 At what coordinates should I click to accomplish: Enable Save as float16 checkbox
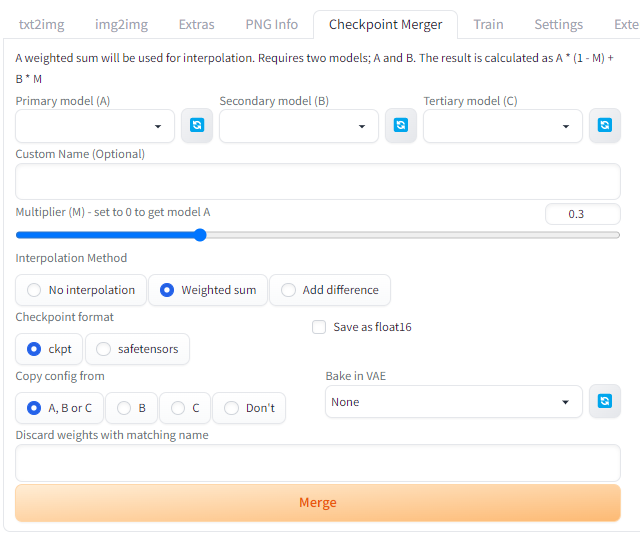pyautogui.click(x=319, y=327)
